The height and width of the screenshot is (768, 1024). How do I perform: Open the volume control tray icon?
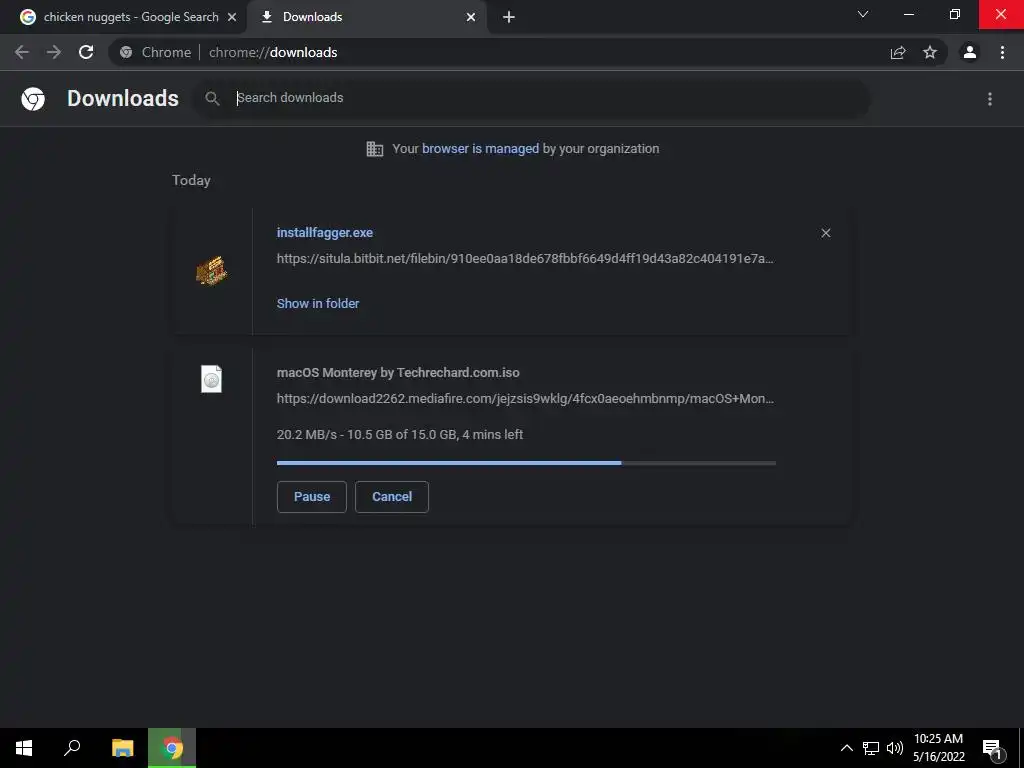coord(895,748)
